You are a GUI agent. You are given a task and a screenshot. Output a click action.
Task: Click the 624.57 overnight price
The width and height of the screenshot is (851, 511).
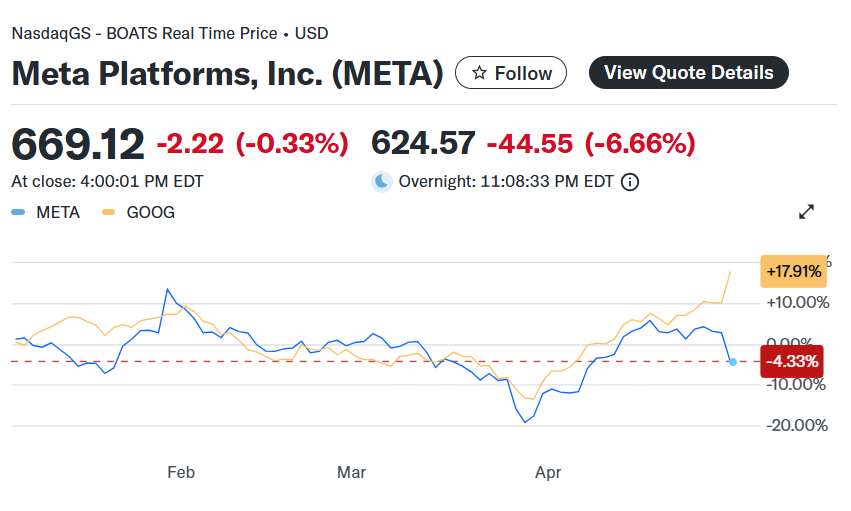pos(423,144)
